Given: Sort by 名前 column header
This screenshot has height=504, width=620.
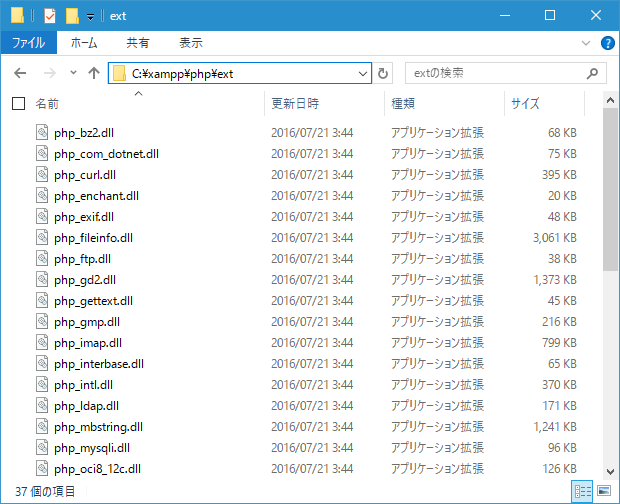Looking at the screenshot, I should tap(47, 104).
